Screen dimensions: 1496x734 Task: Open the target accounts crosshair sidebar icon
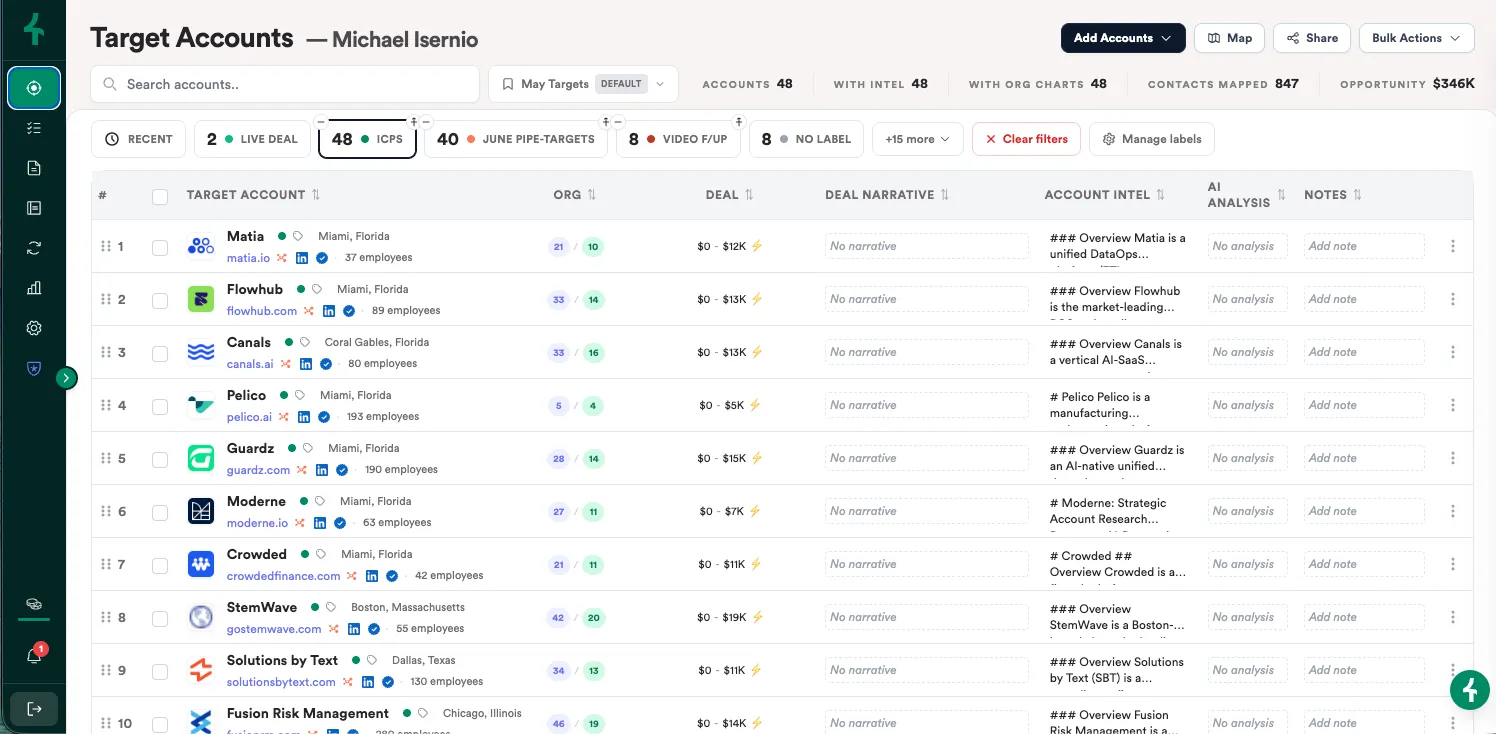point(34,88)
